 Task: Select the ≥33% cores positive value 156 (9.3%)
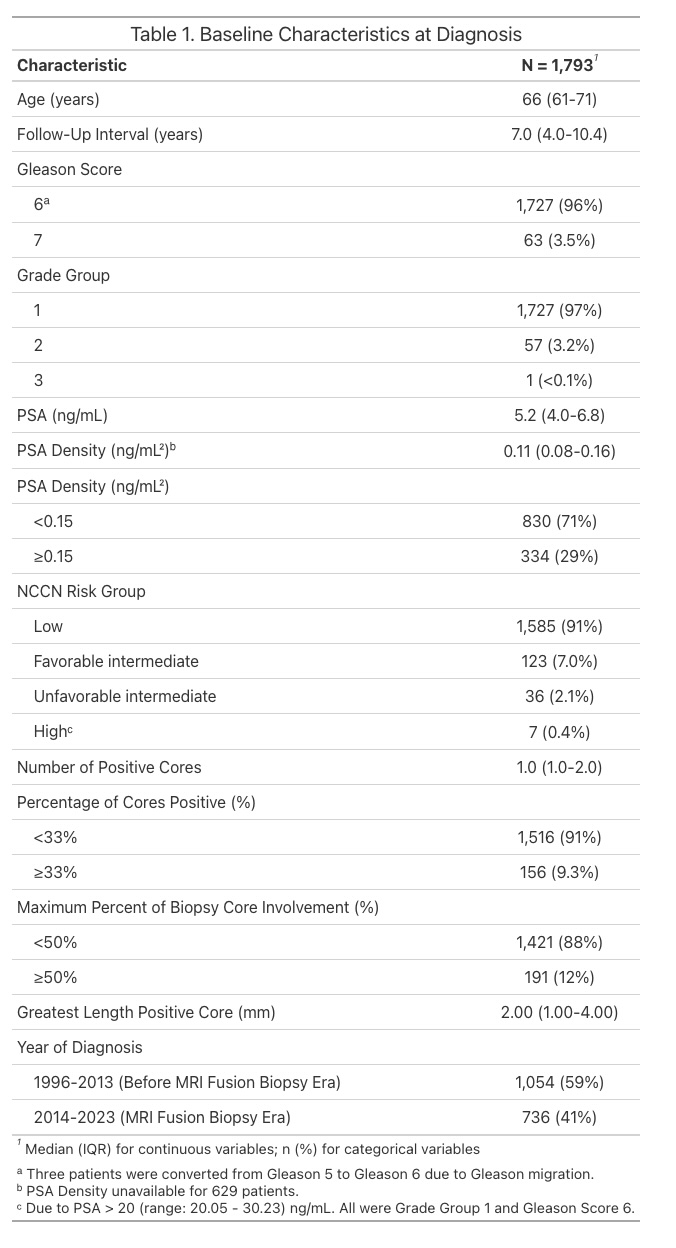(559, 872)
